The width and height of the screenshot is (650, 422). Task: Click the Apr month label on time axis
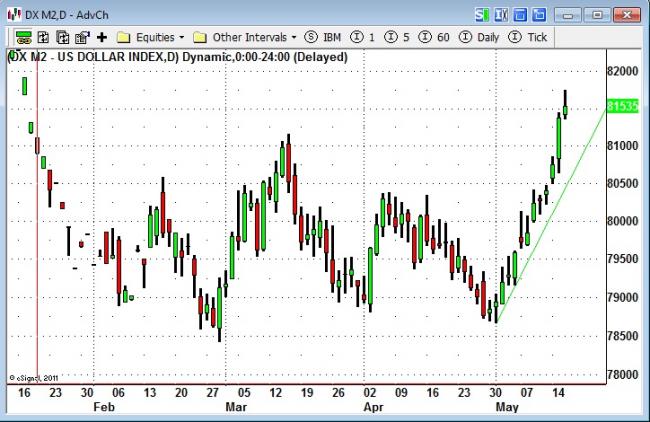[374, 407]
